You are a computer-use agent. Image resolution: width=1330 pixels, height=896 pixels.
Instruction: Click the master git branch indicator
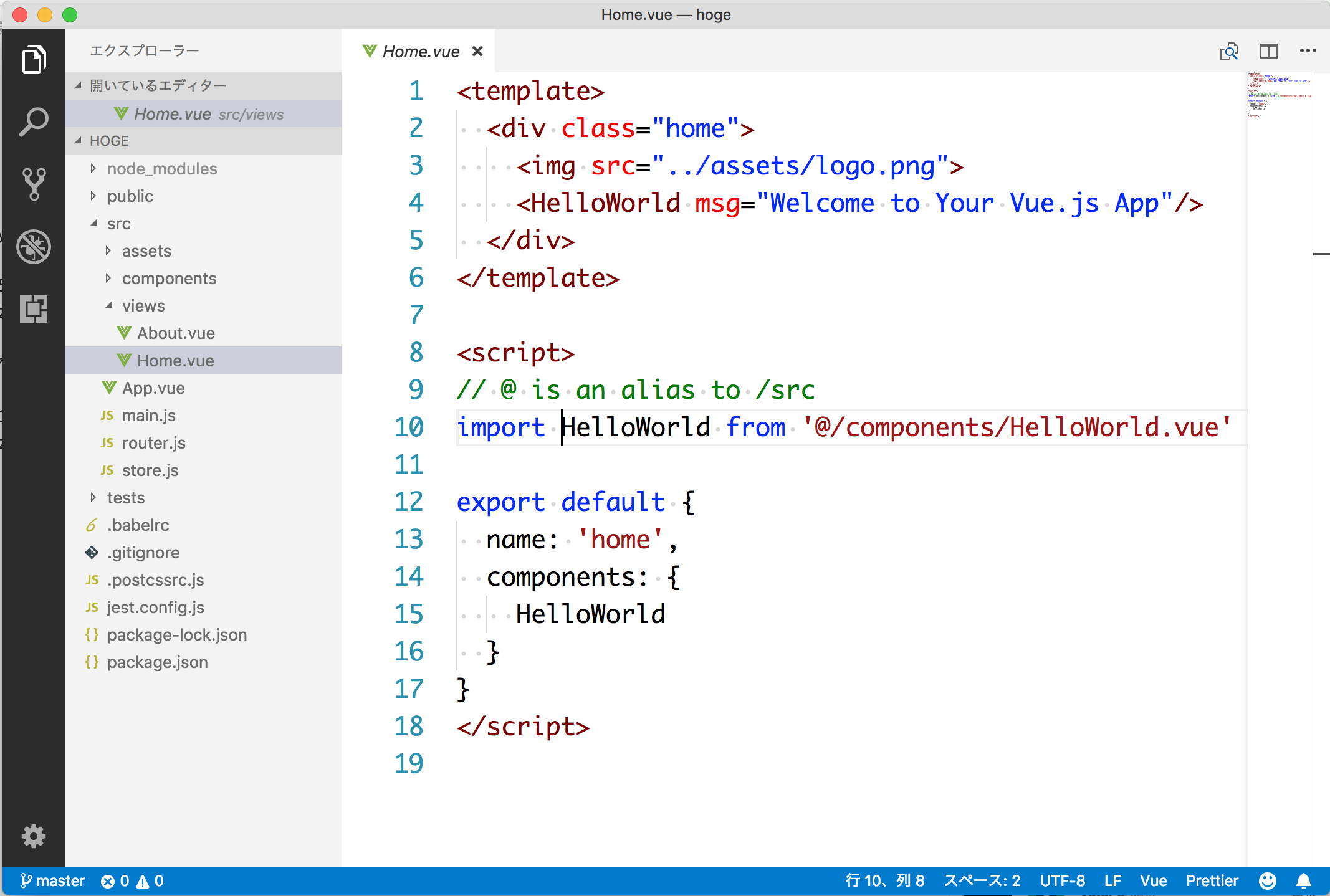click(x=52, y=881)
